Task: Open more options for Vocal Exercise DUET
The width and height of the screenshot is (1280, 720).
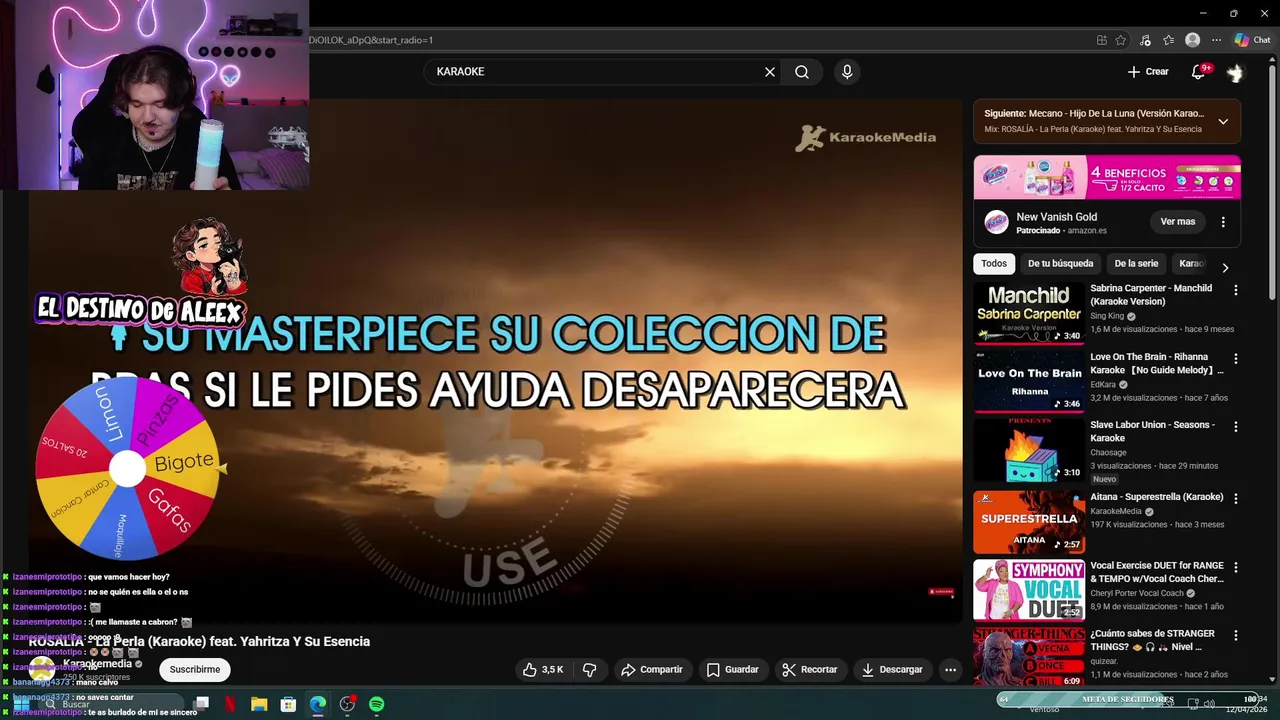Action: (x=1235, y=567)
